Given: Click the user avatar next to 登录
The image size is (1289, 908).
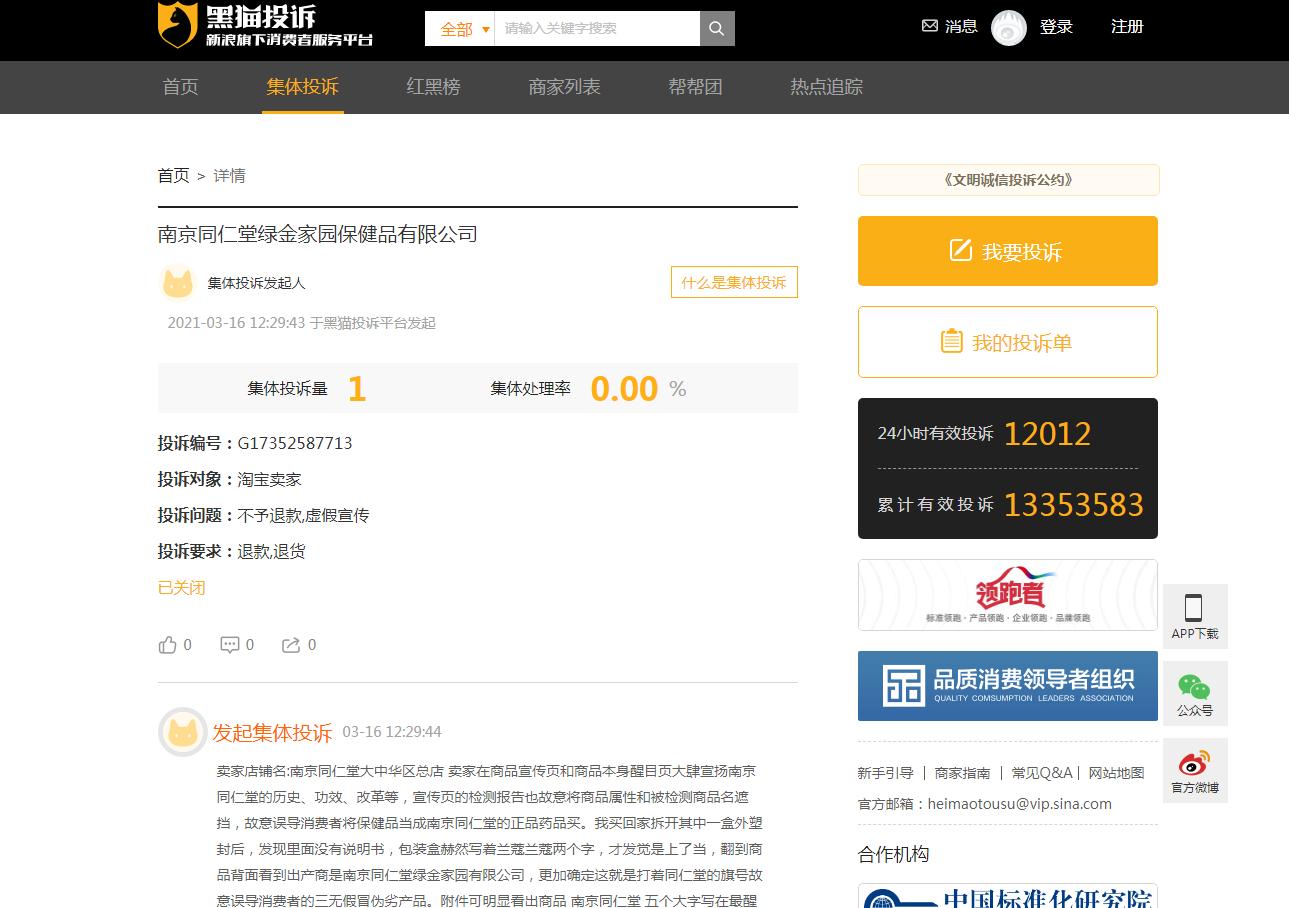Looking at the screenshot, I should [x=1009, y=27].
